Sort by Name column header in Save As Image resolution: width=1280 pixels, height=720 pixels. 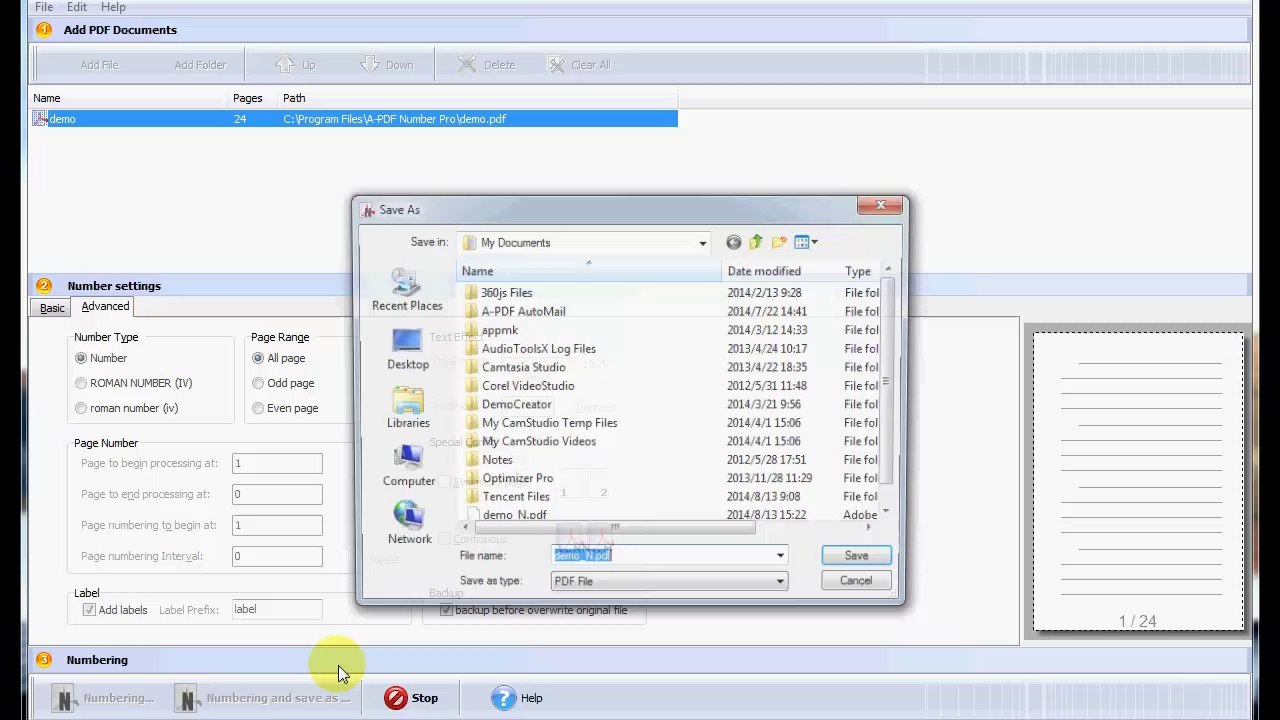[x=590, y=271]
